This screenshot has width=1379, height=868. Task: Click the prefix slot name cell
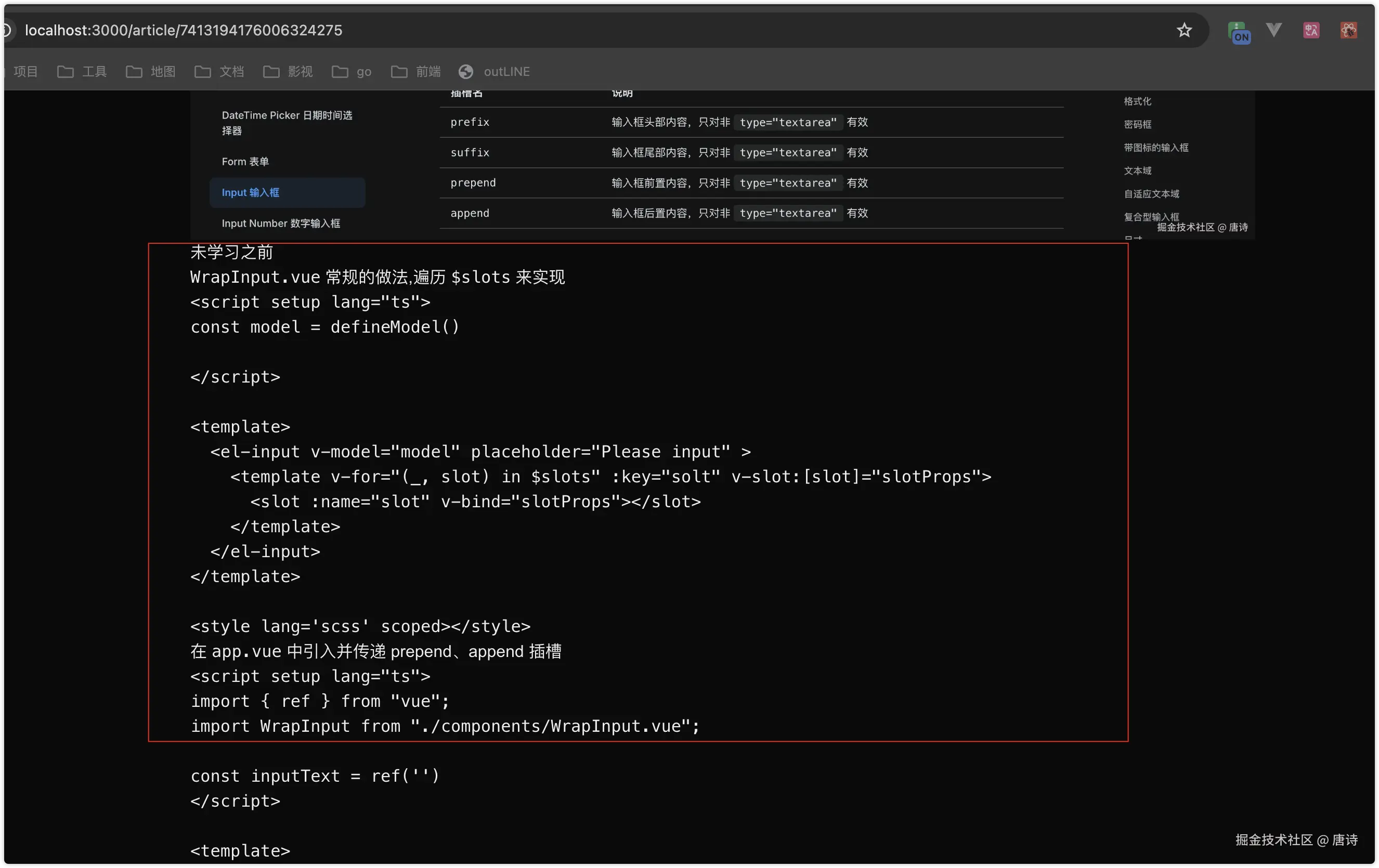point(470,122)
